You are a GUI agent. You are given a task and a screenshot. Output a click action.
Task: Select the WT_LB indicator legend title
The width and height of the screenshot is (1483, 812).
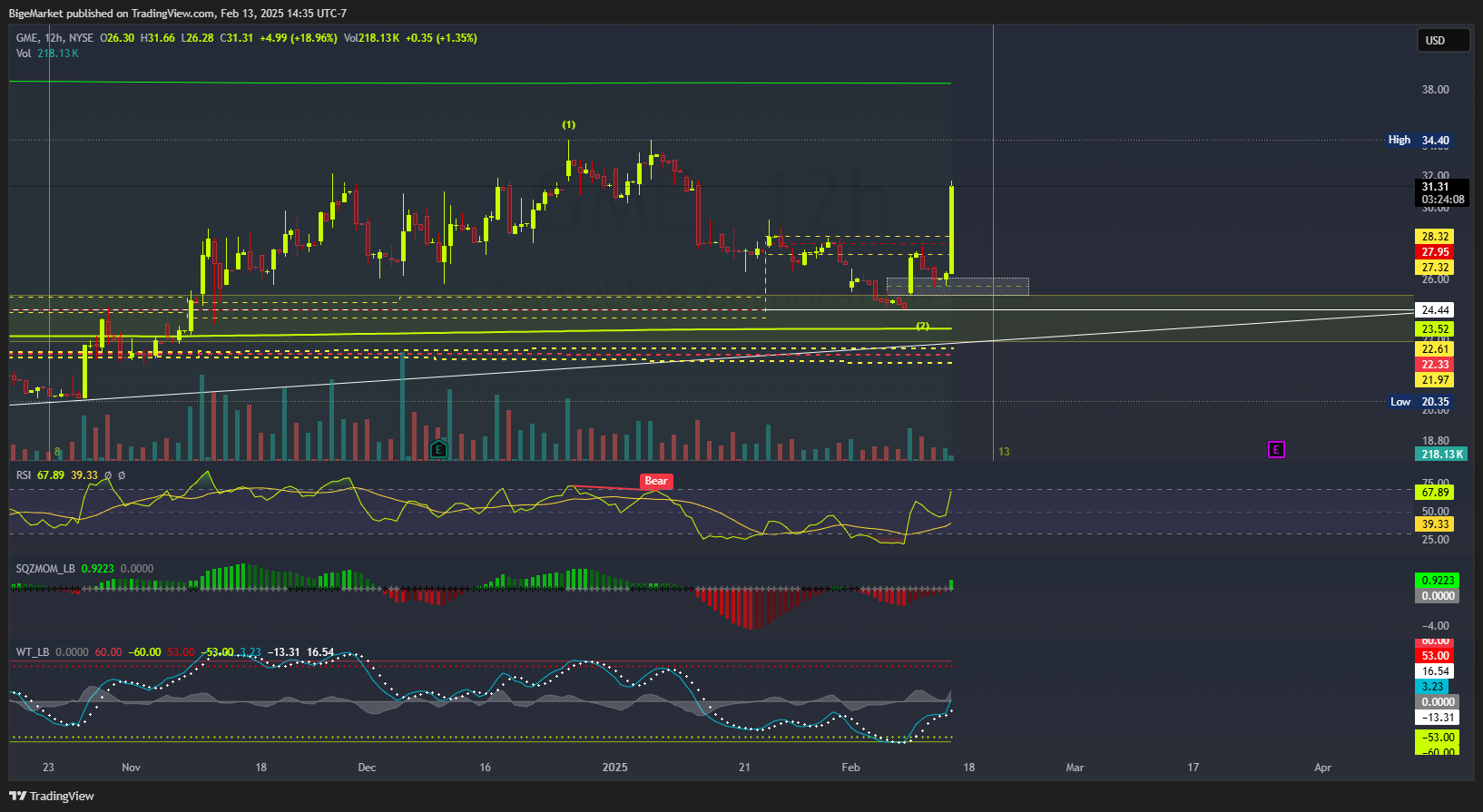point(33,652)
